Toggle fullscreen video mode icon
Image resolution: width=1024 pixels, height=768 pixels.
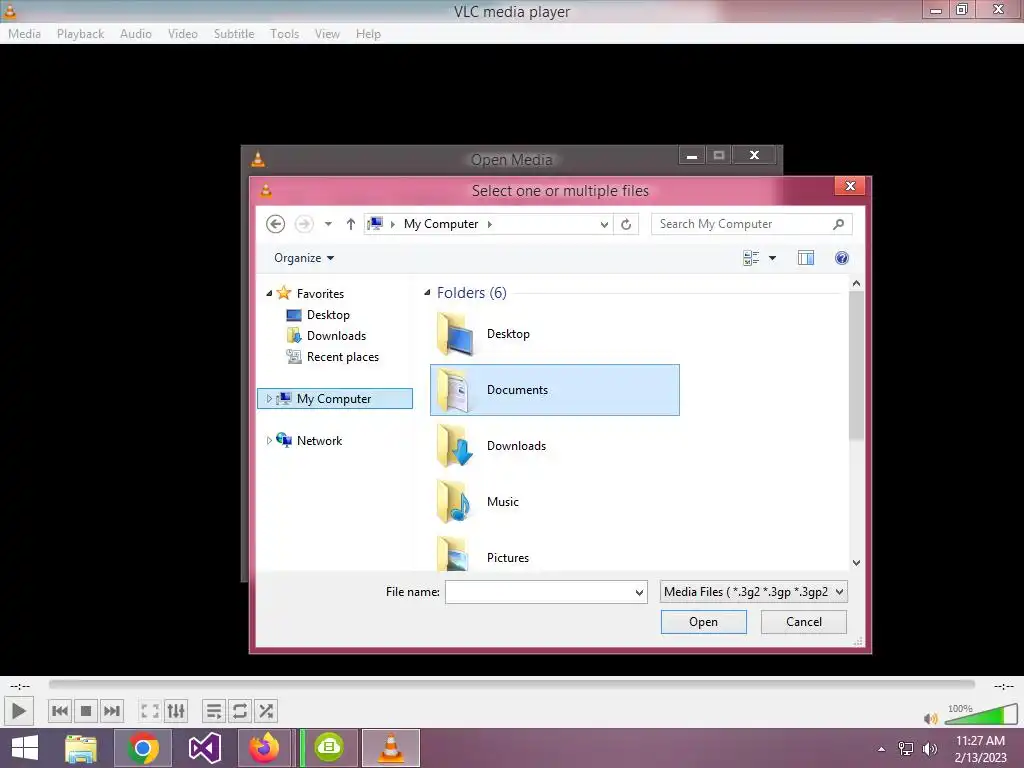150,711
